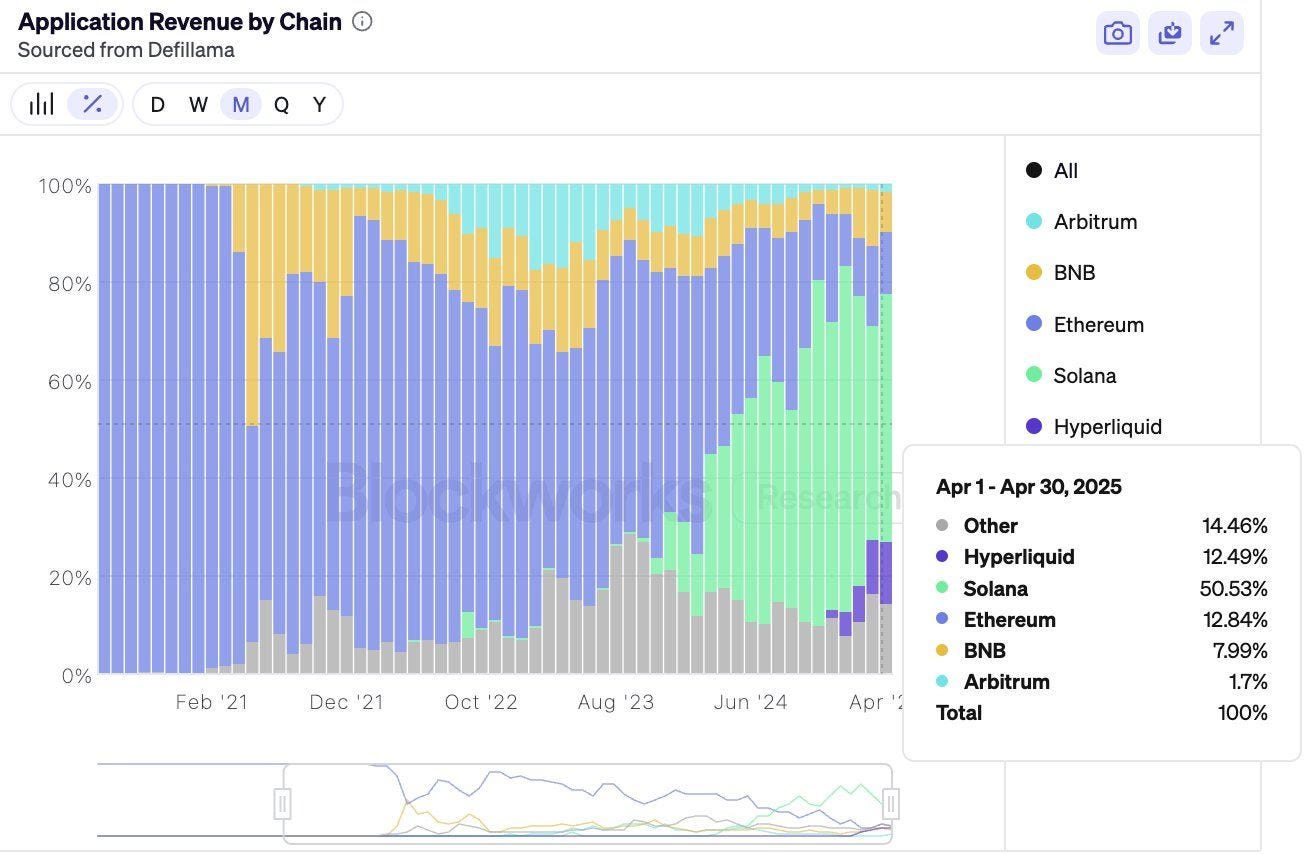The width and height of the screenshot is (1304, 854).
Task: Select the Daily (D) time interval
Action: [x=157, y=103]
